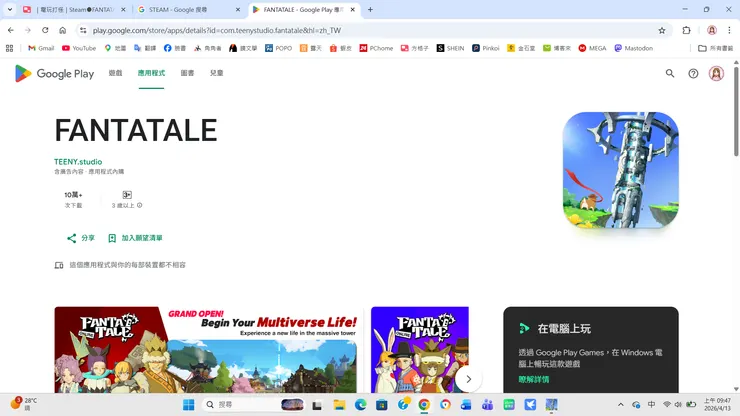Show hidden system tray icons
This screenshot has height=416, width=740.
(621, 405)
